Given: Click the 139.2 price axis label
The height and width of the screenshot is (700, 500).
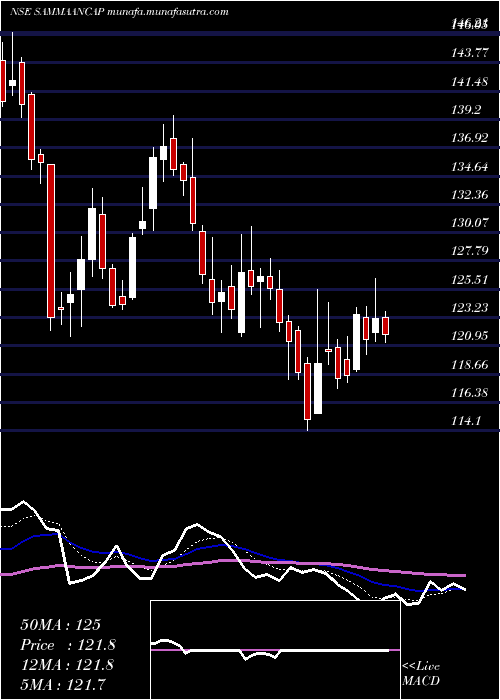Looking at the screenshot, I should click(466, 110).
